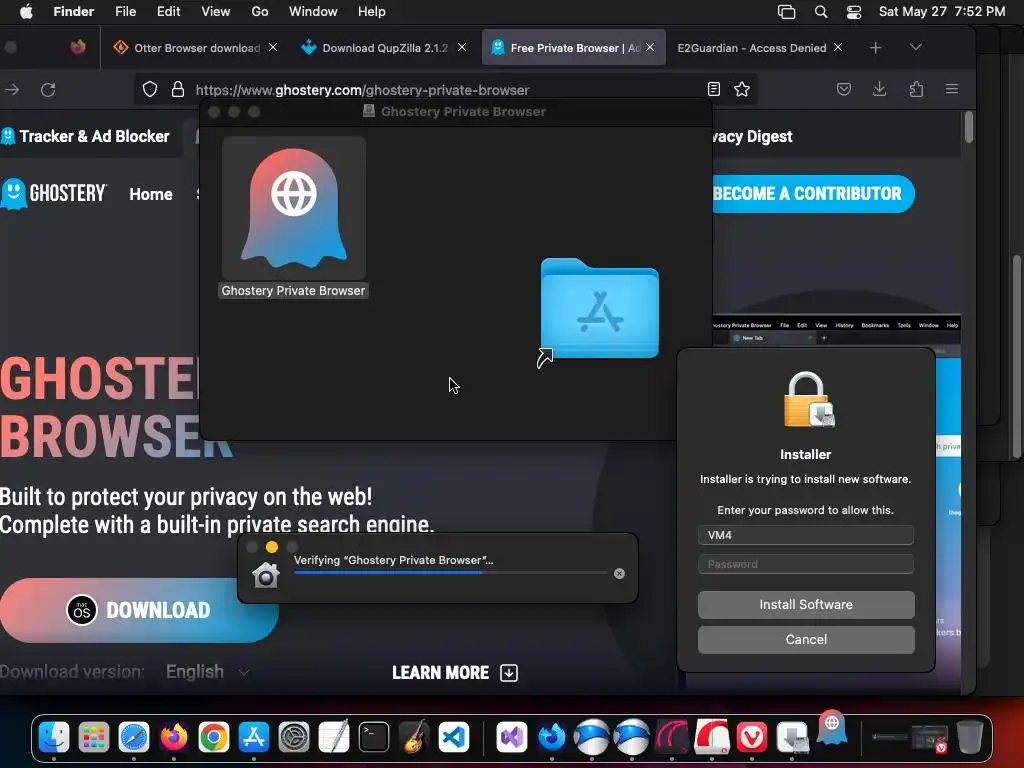This screenshot has height=768, width=1024.
Task: Expand the list all tabs chevron
Action: [916, 47]
